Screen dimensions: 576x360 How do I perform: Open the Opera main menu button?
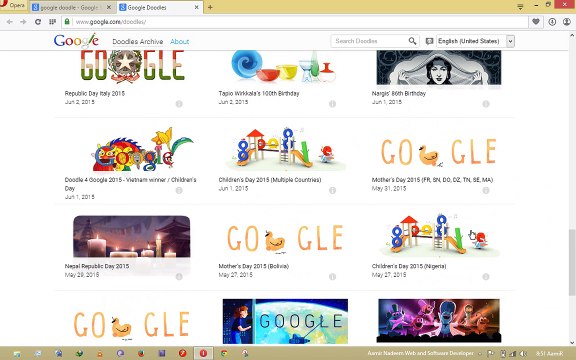click(x=14, y=5)
